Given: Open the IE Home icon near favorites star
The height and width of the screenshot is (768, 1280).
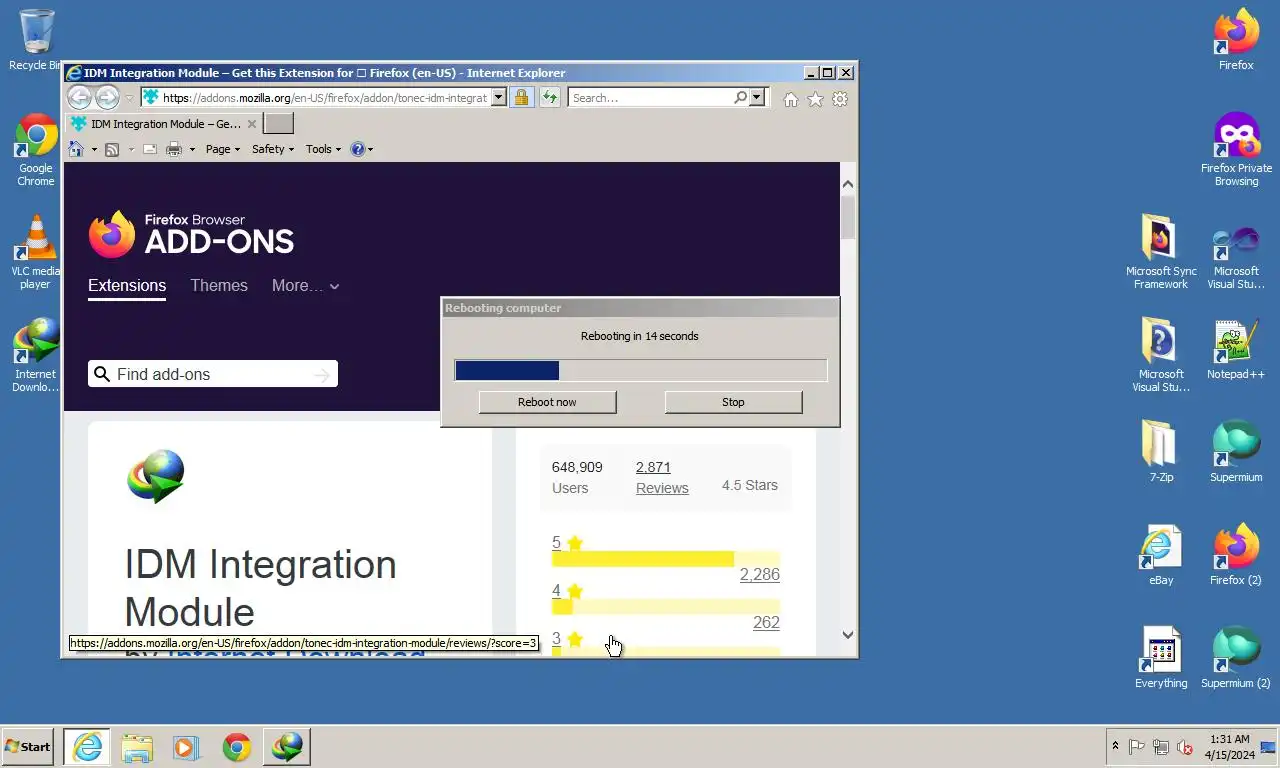Looking at the screenshot, I should click(790, 99).
